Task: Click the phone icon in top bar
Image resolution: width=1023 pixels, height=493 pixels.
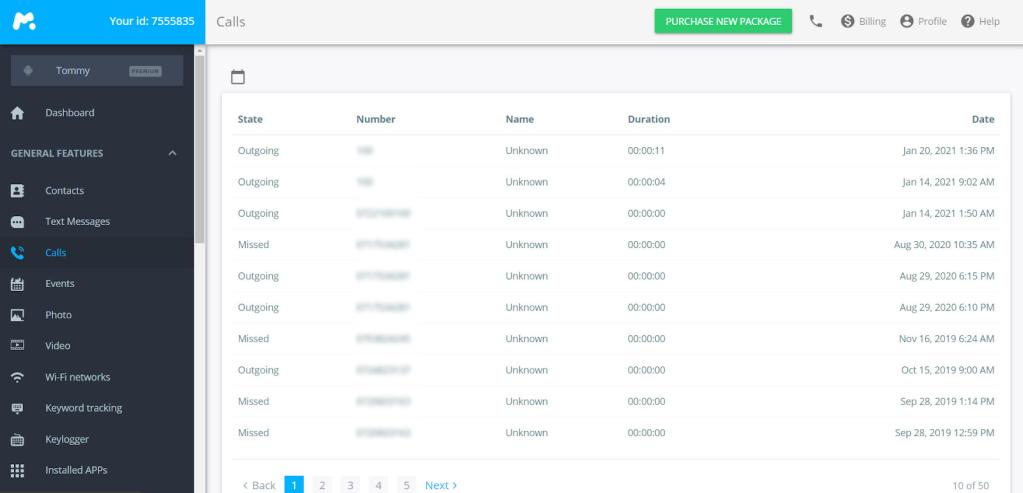Action: [816, 21]
